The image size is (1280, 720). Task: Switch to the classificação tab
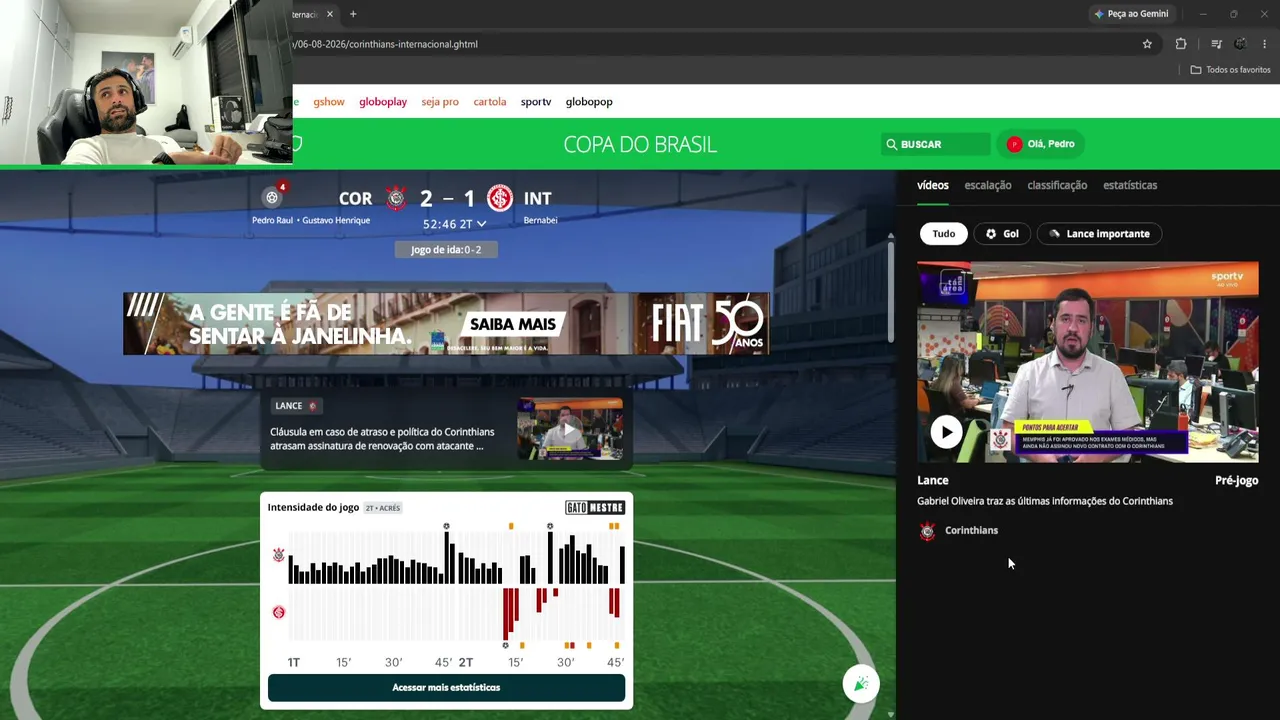(1057, 185)
